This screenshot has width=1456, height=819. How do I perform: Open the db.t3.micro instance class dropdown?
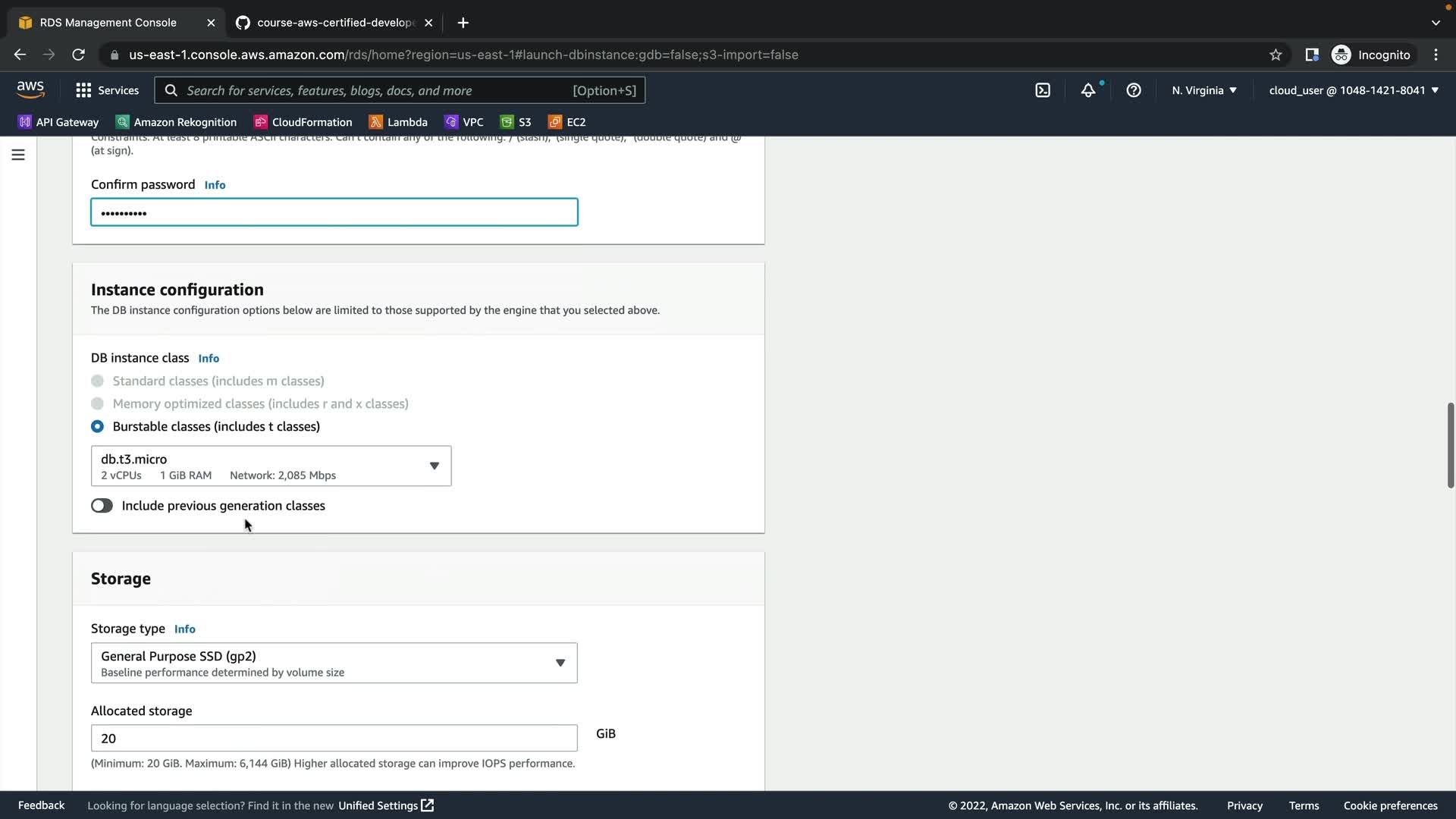coord(271,466)
